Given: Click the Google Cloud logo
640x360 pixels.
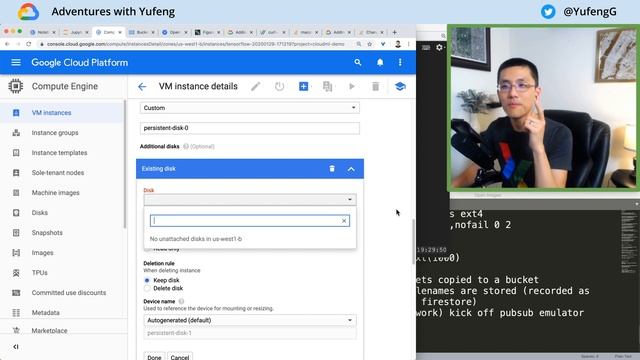Looking at the screenshot, I should coord(29,11).
